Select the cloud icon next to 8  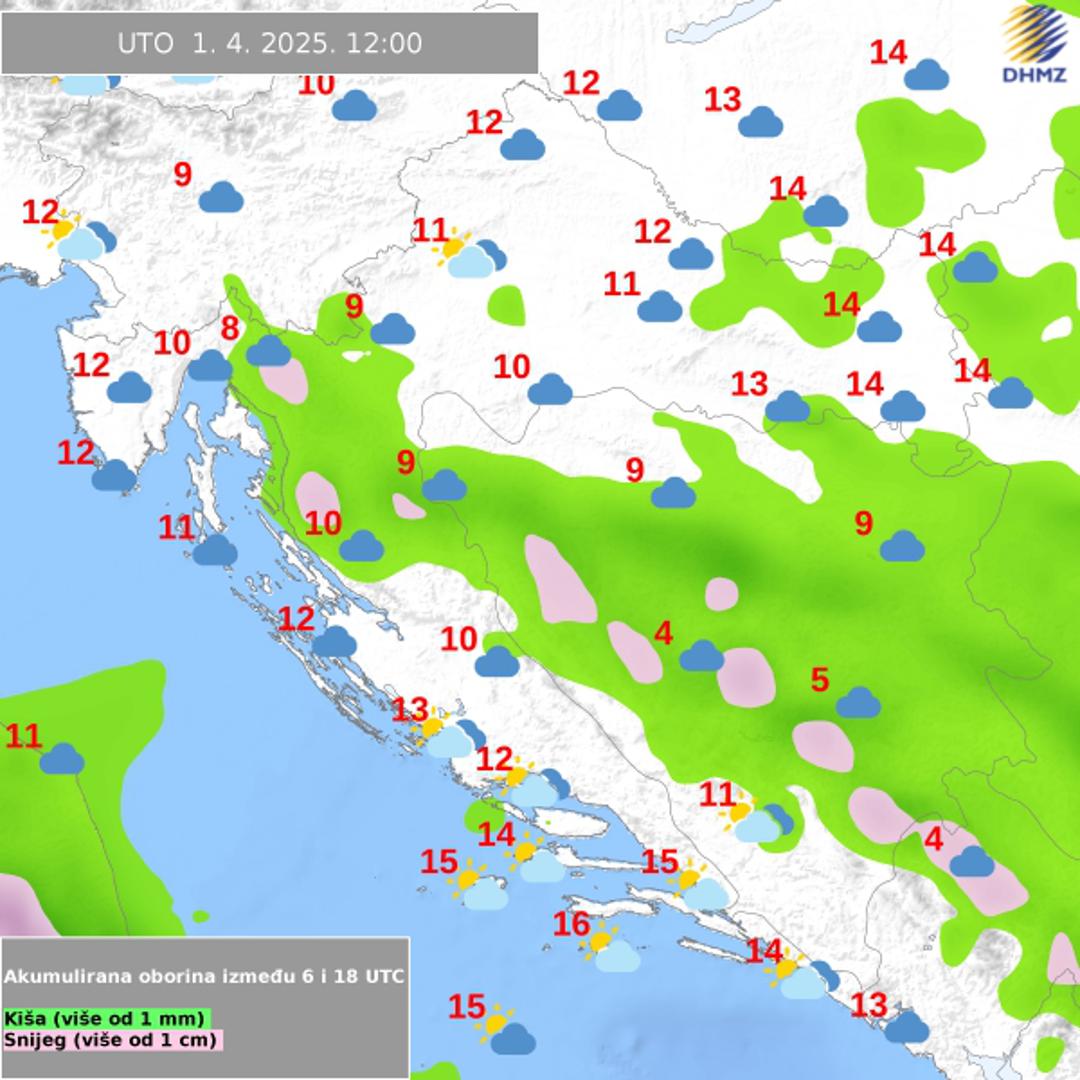coord(268,351)
